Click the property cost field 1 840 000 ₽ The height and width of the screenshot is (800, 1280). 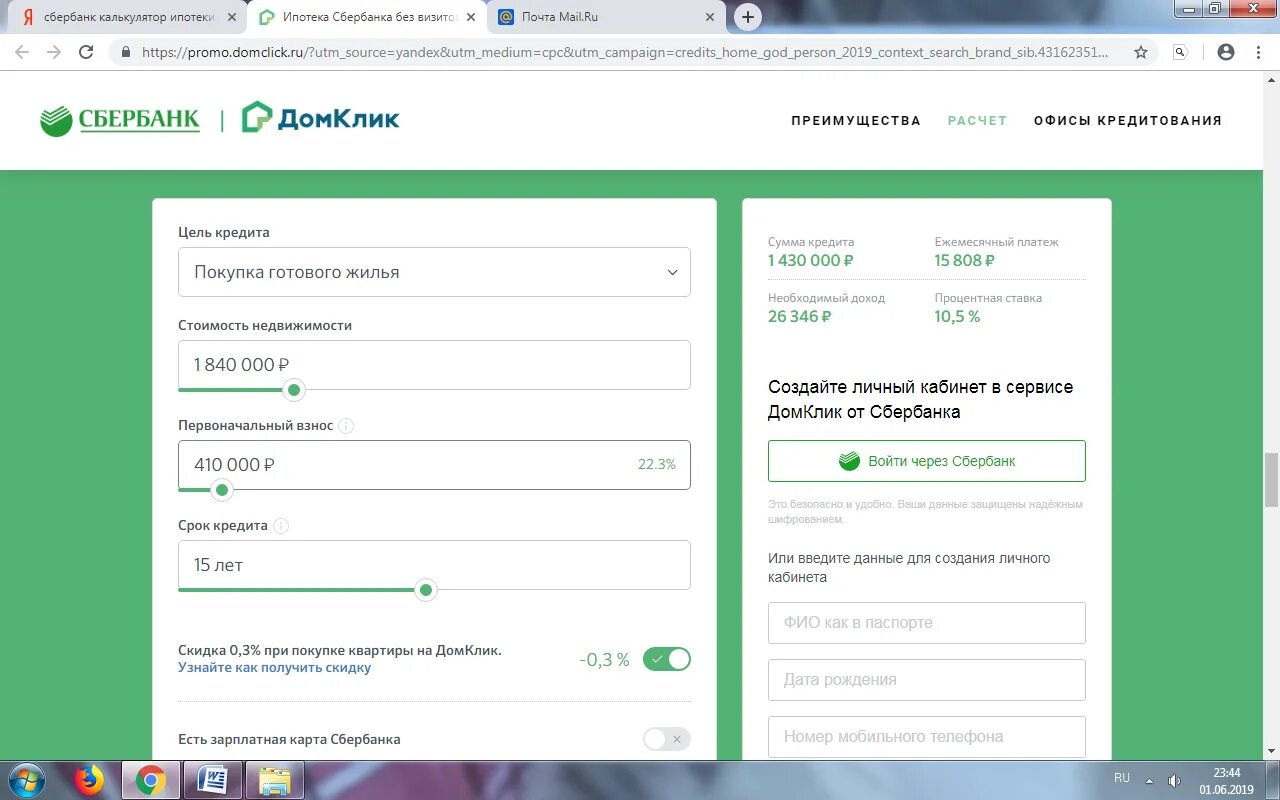(x=434, y=365)
